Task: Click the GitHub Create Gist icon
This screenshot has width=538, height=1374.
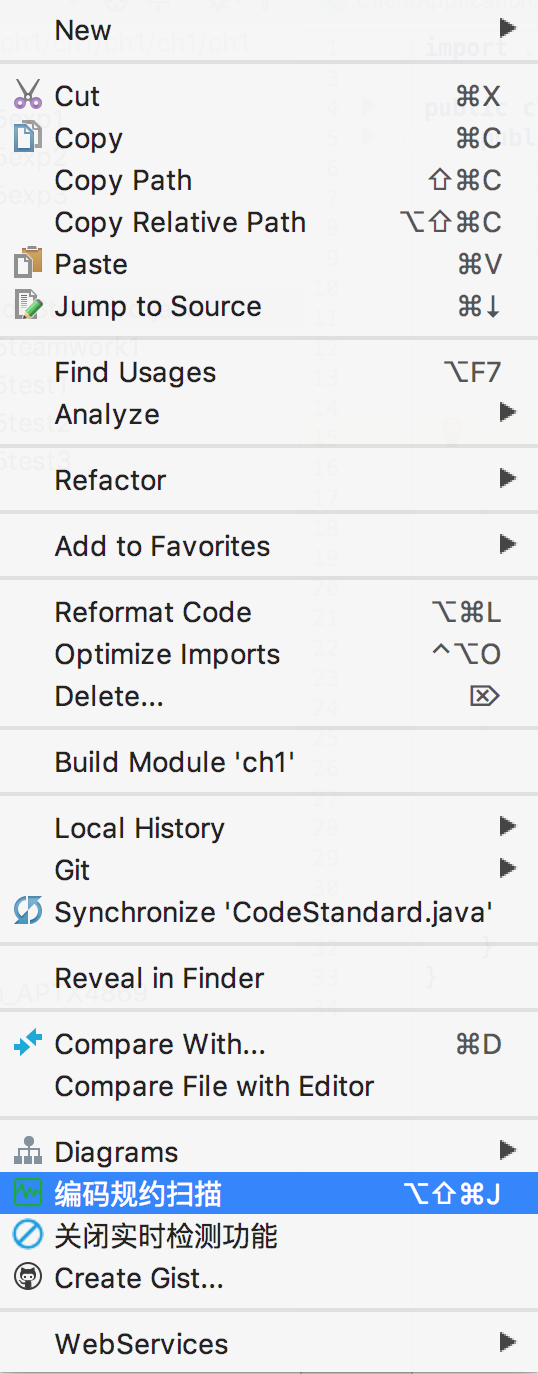Action: tap(28, 1278)
